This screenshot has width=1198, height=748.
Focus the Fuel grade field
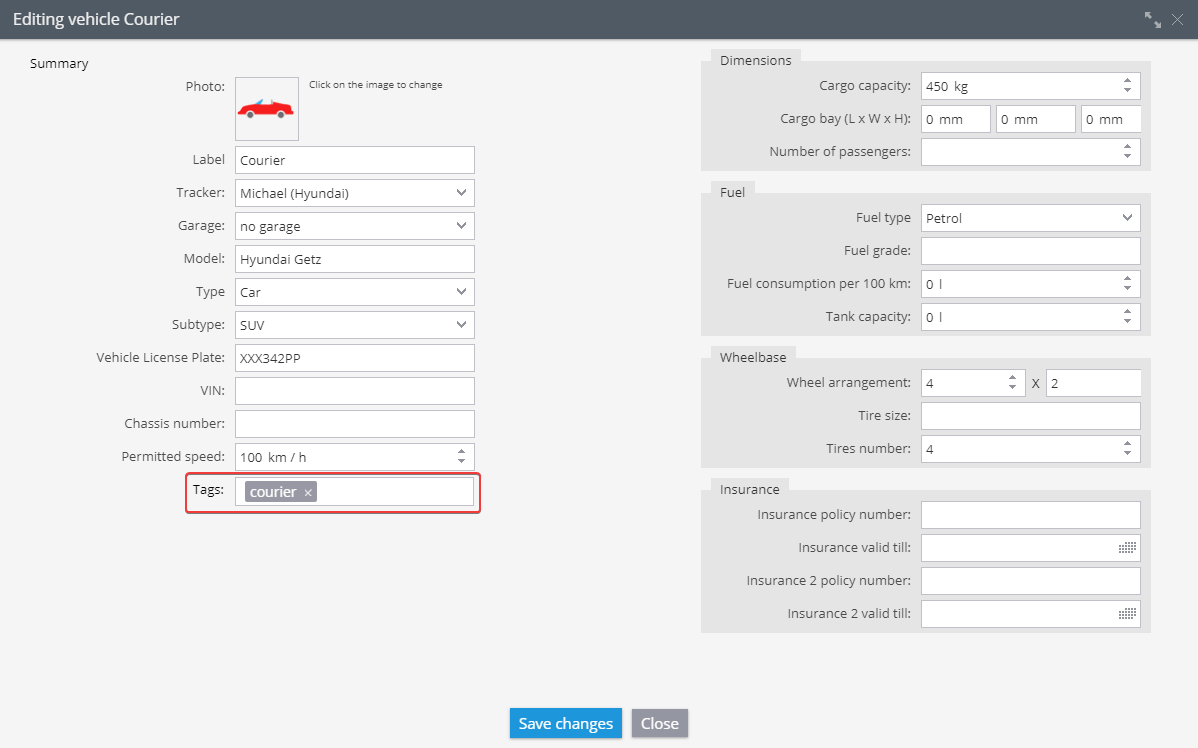[1031, 251]
